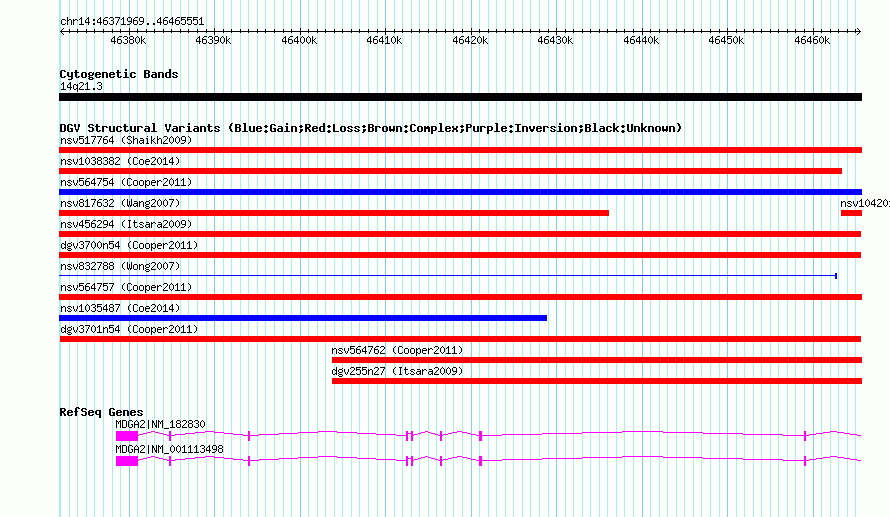Open variant nsv817632 (Wang2007)

(x=120, y=203)
